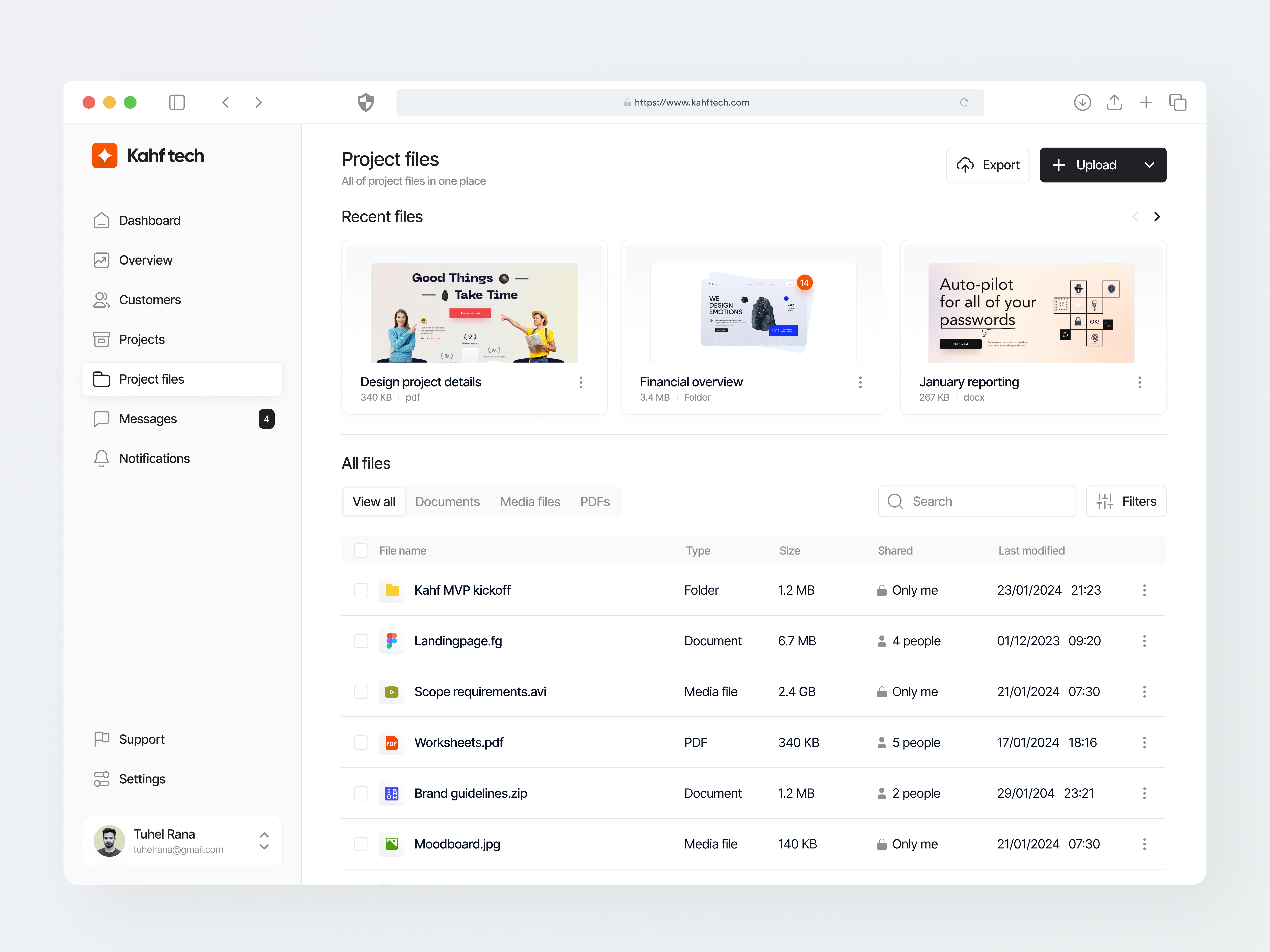
Task: Open row menu for Brand guidelines.zip
Action: coord(1144,793)
